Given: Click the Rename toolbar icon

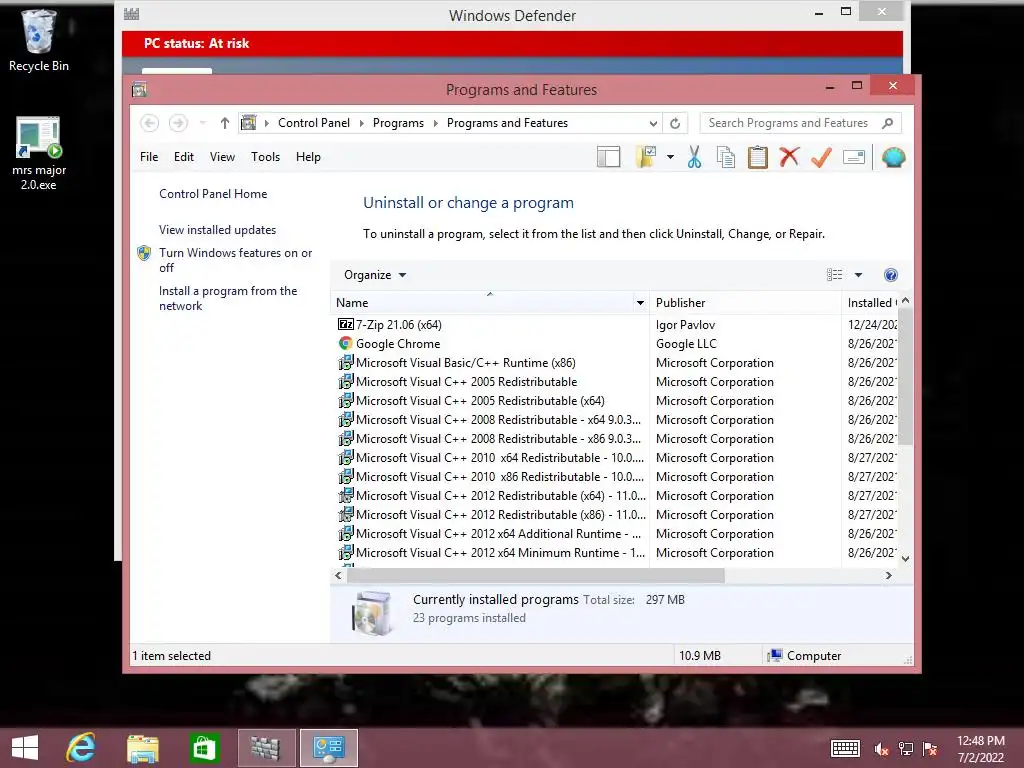Looking at the screenshot, I should [x=854, y=157].
